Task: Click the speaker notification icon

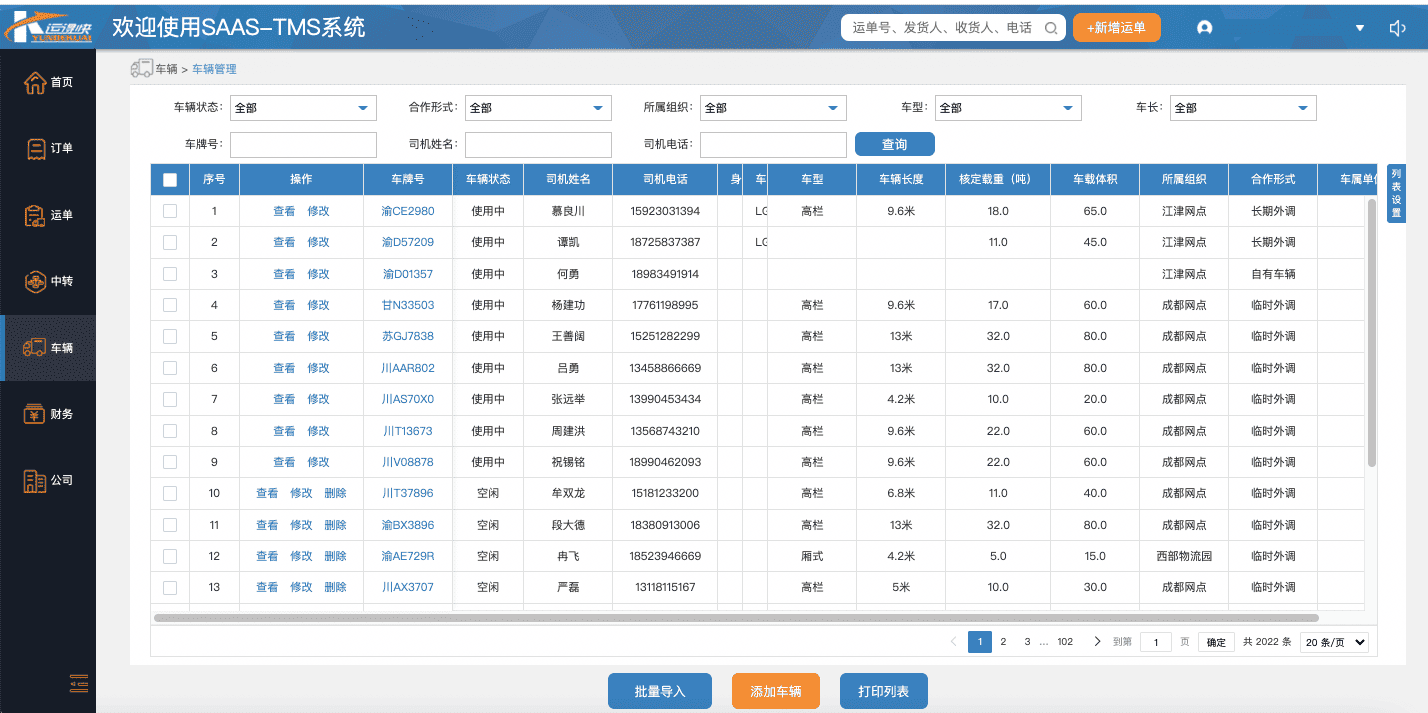Action: pyautogui.click(x=1398, y=28)
